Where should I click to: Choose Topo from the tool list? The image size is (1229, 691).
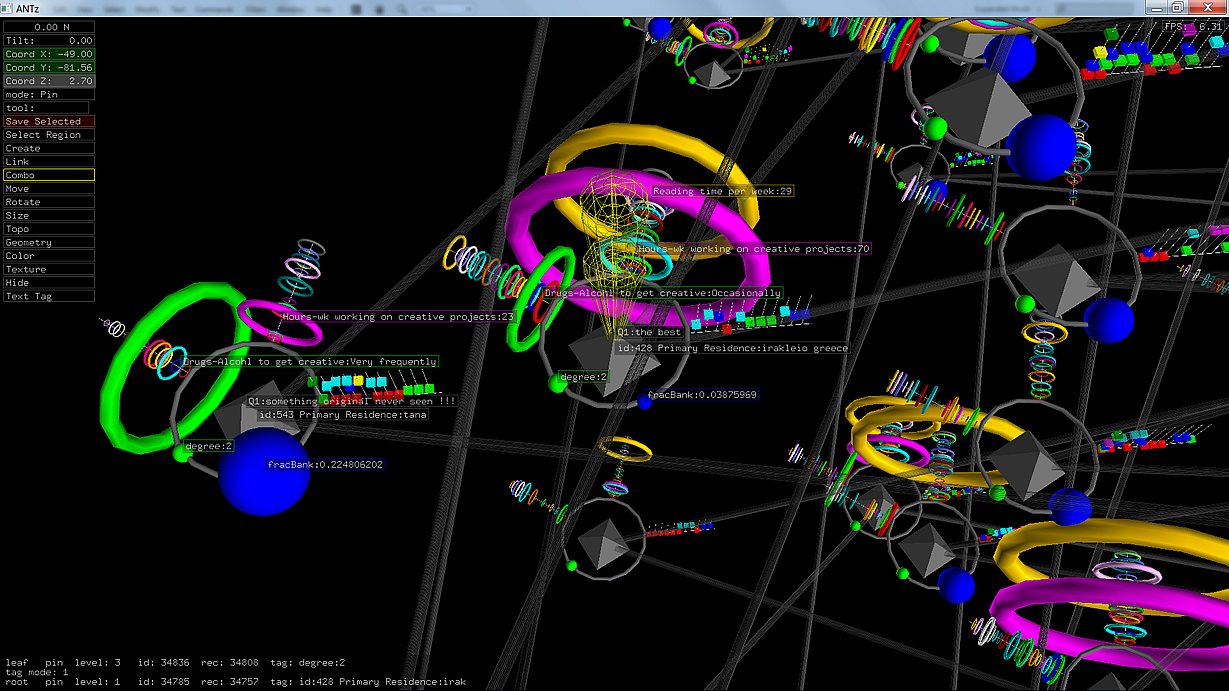coord(49,229)
